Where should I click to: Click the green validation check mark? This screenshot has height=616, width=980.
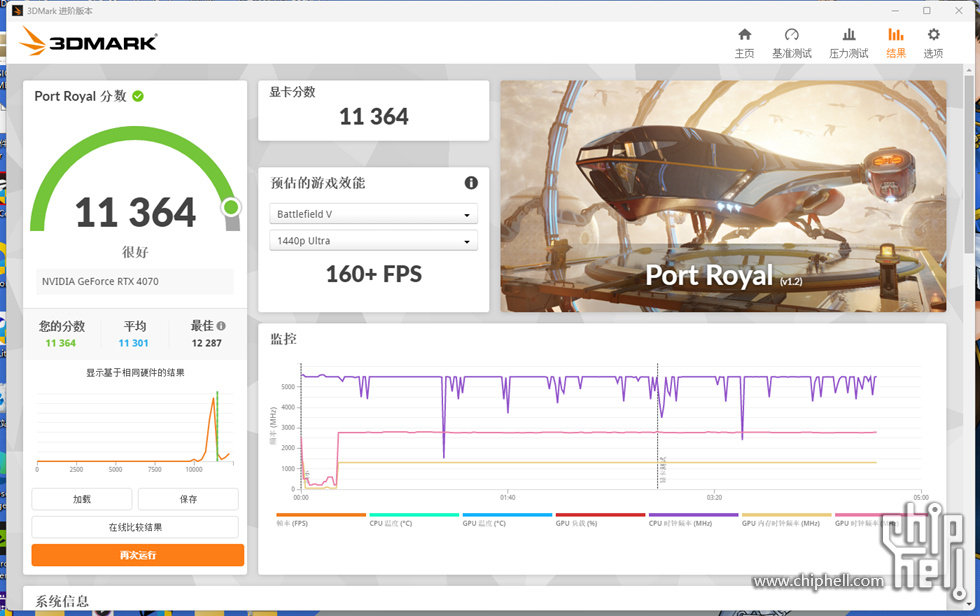coord(138,96)
